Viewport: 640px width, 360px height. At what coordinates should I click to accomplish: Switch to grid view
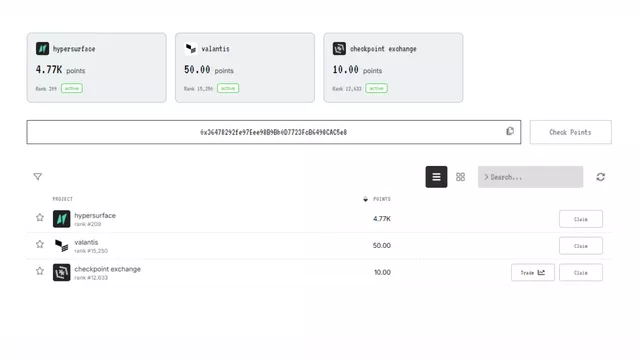point(460,177)
